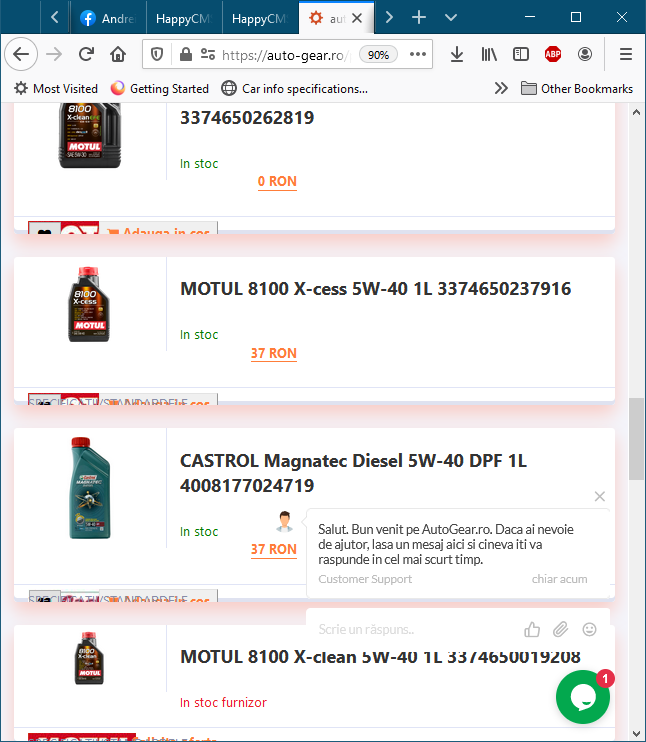Viewport: 646px width, 742px height.
Task: Open MOTUL 8100 X-clean 5W-40 1L title
Action: [380, 657]
